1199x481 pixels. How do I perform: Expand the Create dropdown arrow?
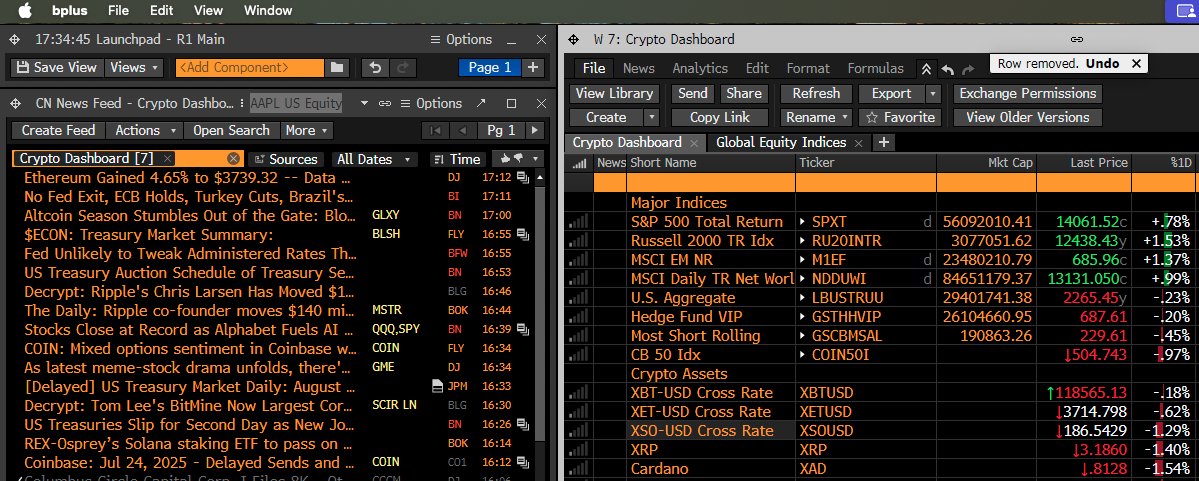click(x=651, y=118)
